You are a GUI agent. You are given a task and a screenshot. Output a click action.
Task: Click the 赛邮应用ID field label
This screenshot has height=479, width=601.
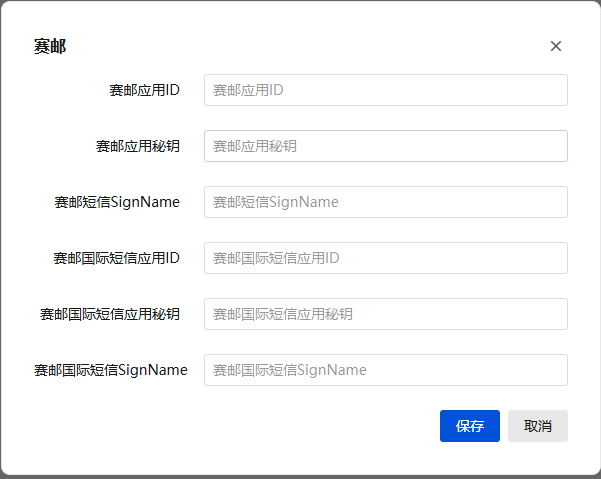[145, 90]
